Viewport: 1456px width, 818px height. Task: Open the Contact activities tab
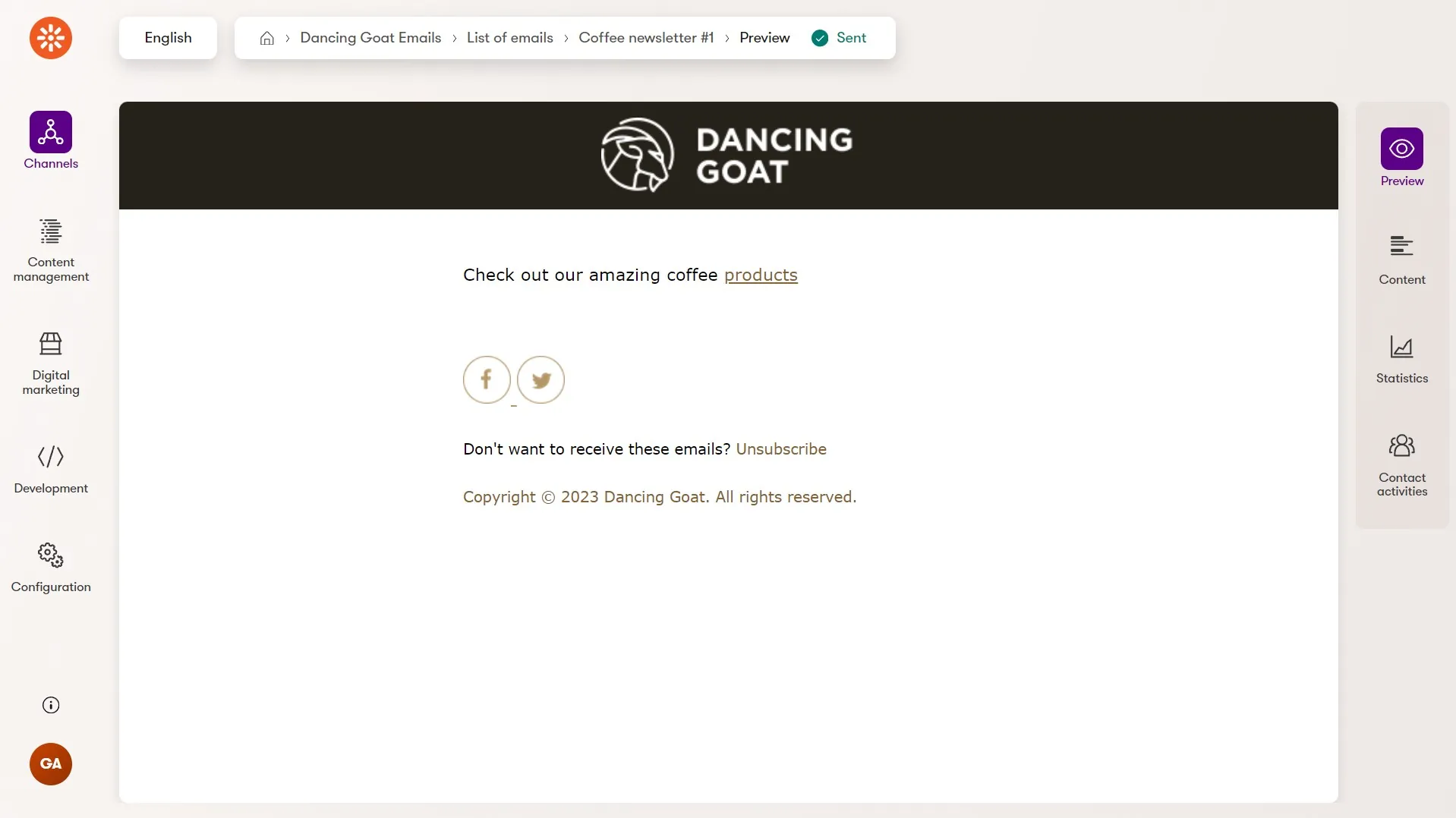coord(1401,464)
